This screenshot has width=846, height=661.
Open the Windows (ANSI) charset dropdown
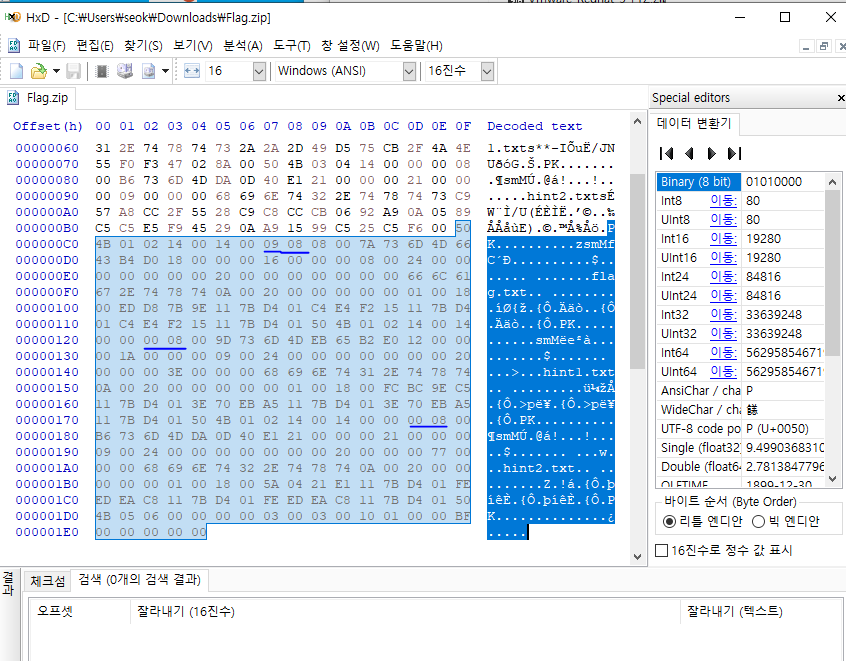pyautogui.click(x=409, y=71)
